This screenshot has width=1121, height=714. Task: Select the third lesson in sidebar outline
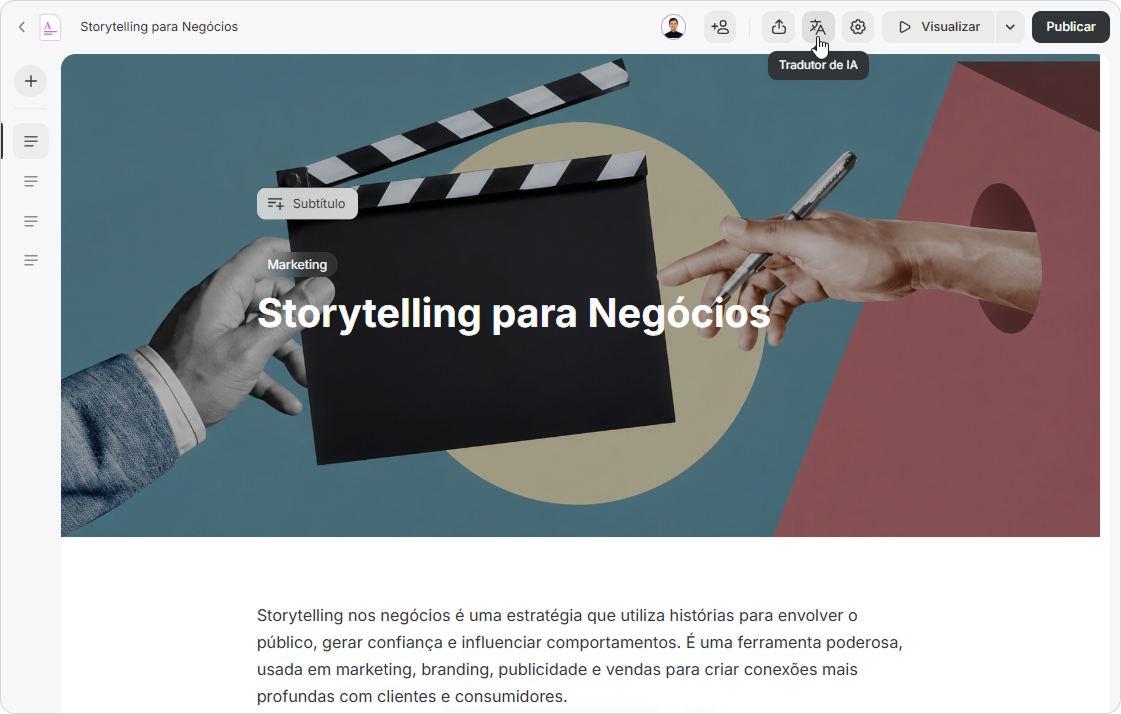point(31,221)
